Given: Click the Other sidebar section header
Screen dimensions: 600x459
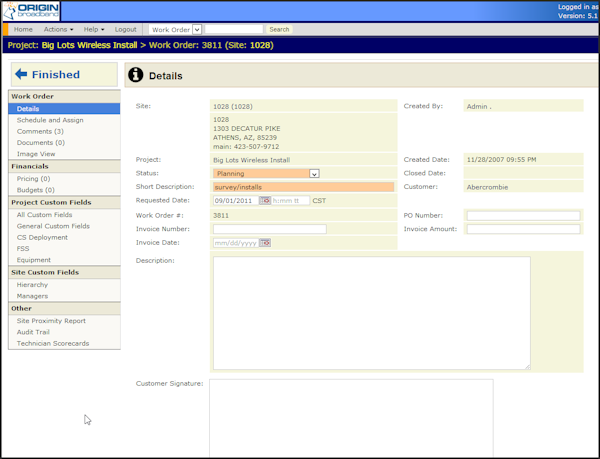Looking at the screenshot, I should pyautogui.click(x=64, y=308).
